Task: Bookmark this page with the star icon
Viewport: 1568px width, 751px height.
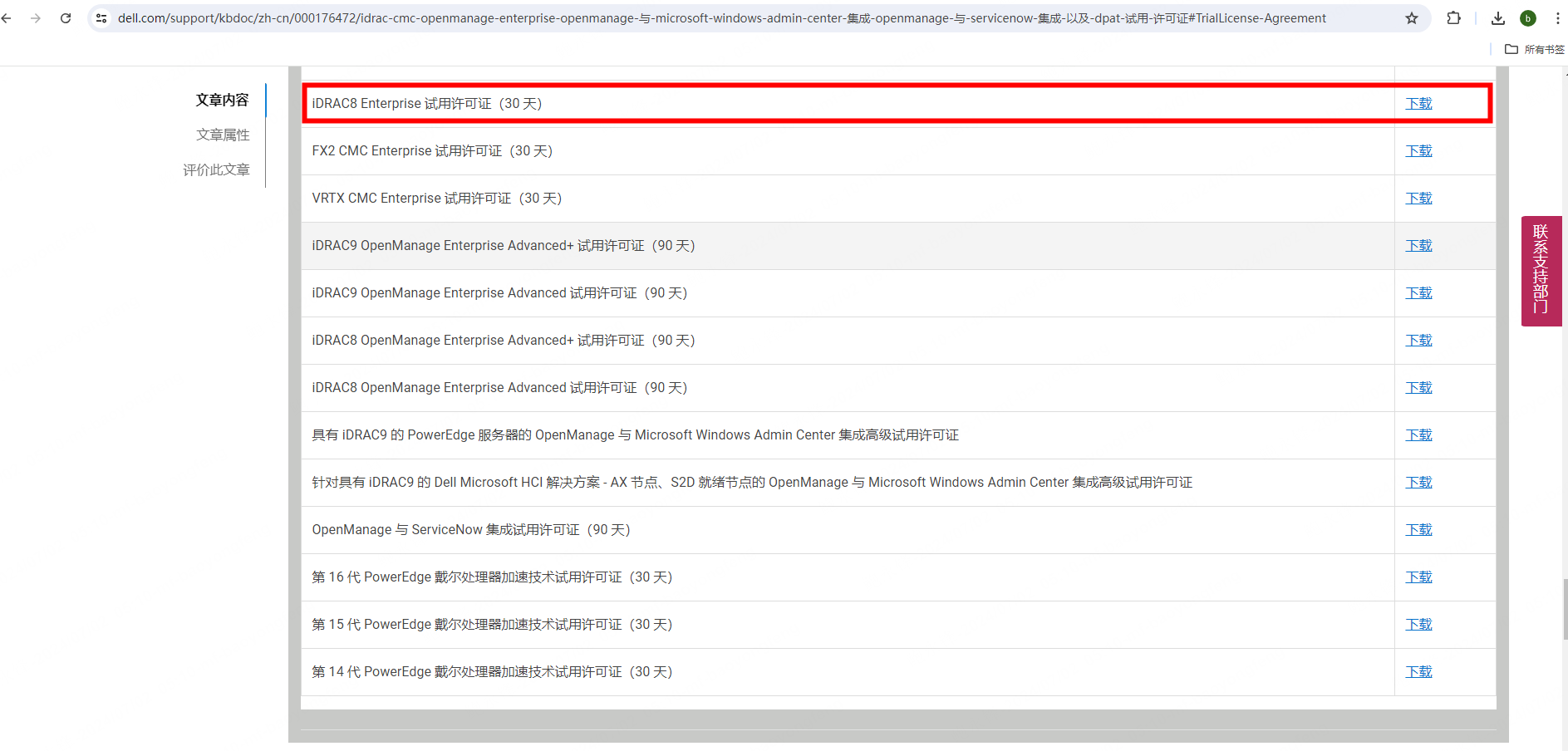Action: point(1412,17)
